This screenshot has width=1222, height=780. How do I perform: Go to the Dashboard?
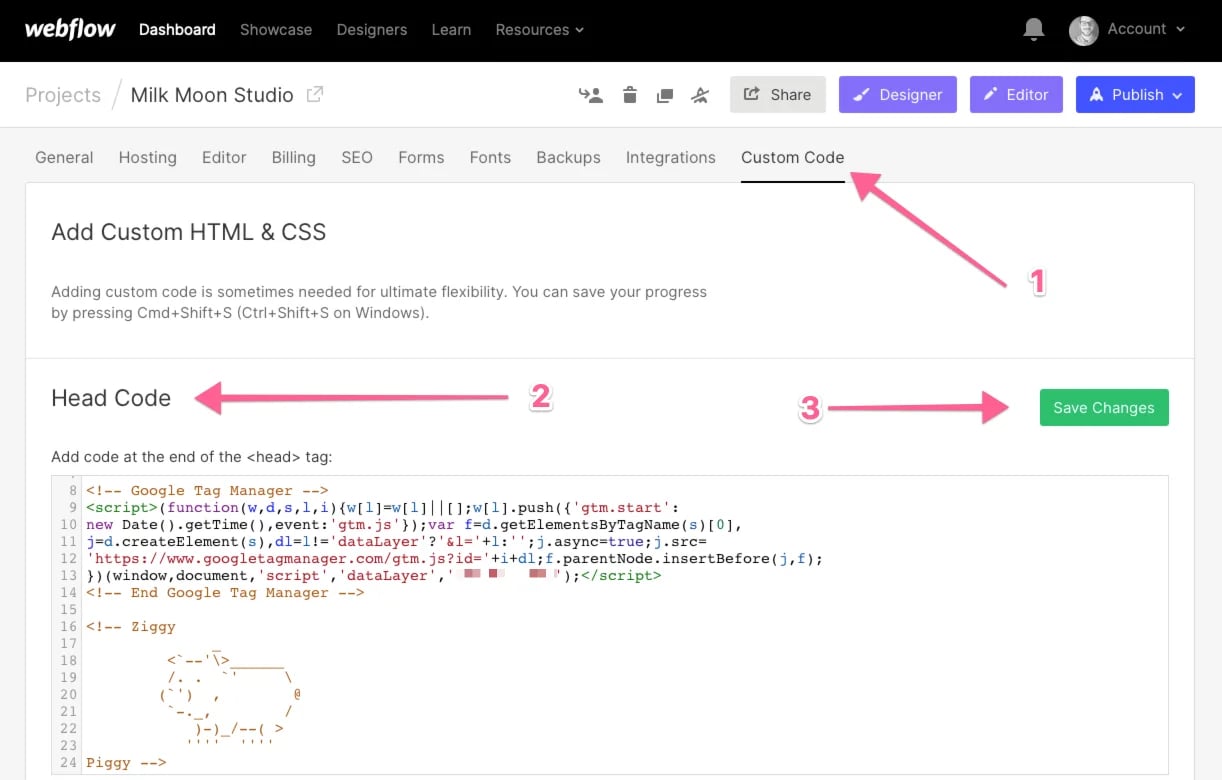coord(176,30)
